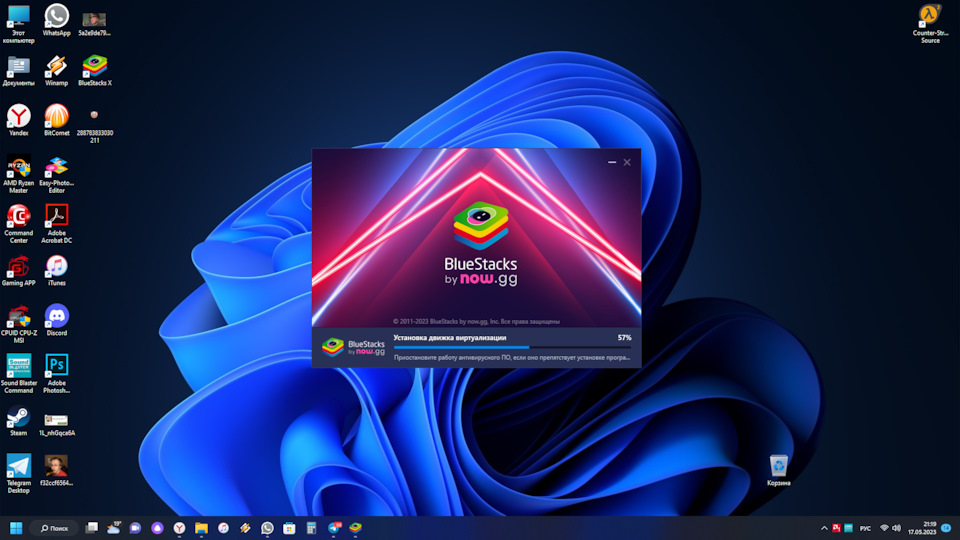Open iTunes from the taskbar
Screen dimensions: 960x540
223,528
